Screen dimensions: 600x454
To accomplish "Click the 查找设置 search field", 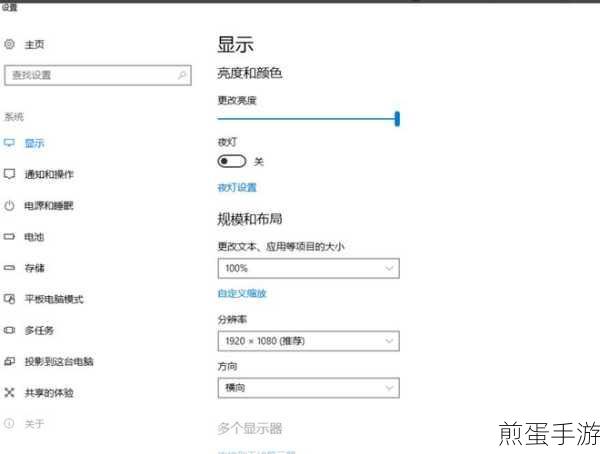I will [98, 75].
